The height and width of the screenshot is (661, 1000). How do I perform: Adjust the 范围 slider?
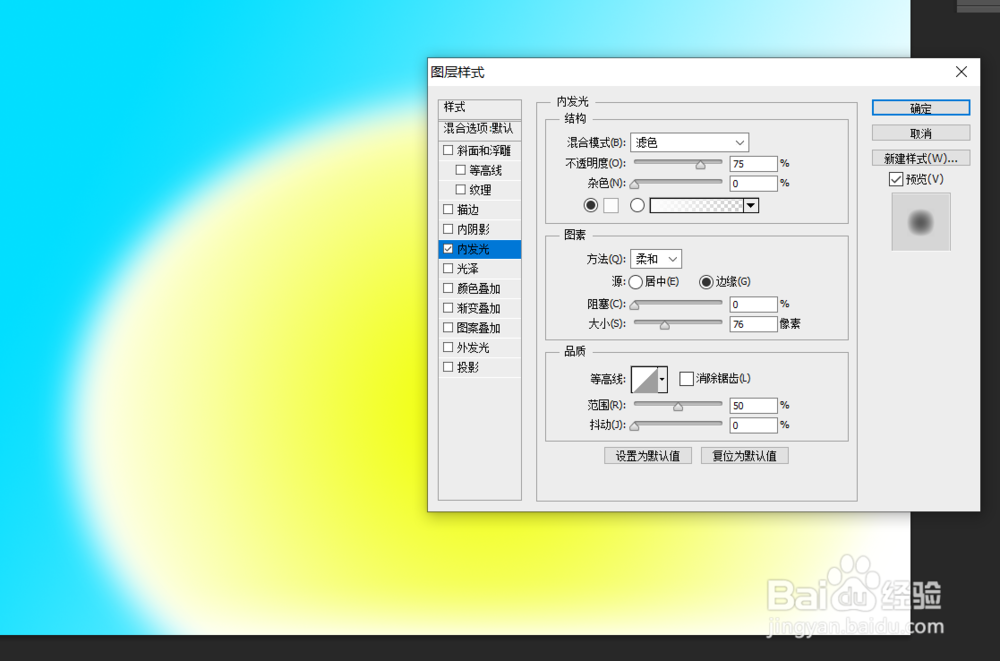(x=678, y=405)
